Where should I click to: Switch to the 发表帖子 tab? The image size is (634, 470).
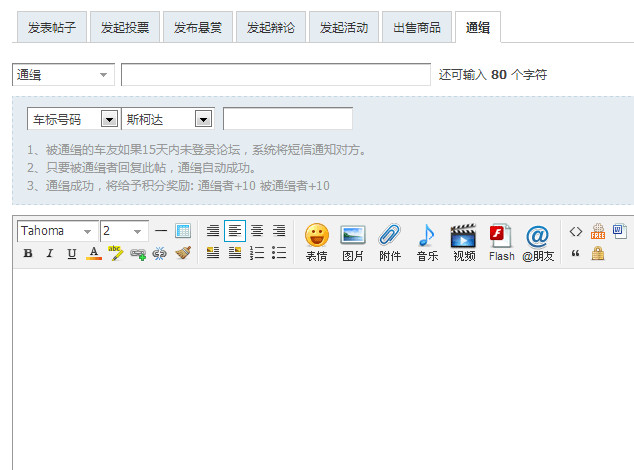[52, 28]
